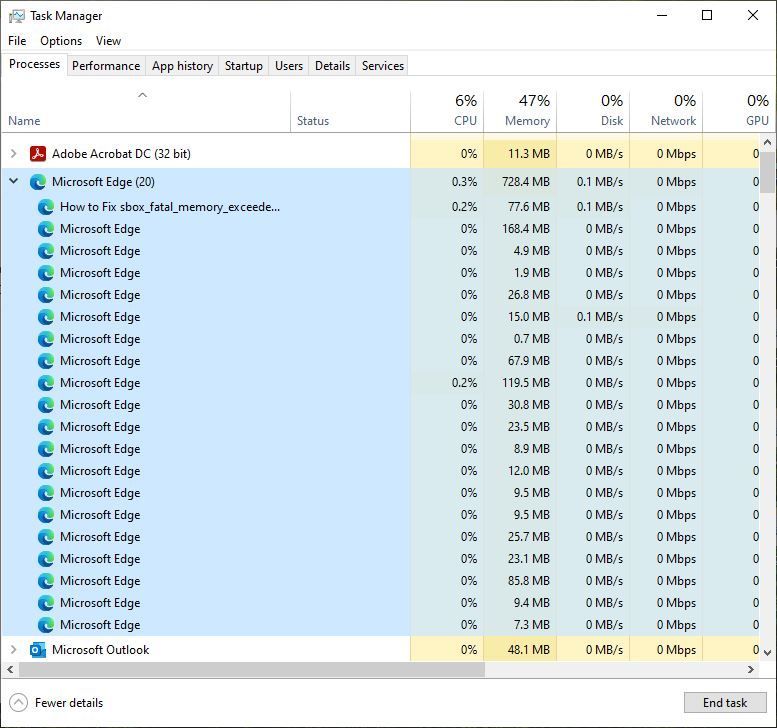777x728 pixels.
Task: Click the vertical scrollbar thumb
Action: click(767, 172)
